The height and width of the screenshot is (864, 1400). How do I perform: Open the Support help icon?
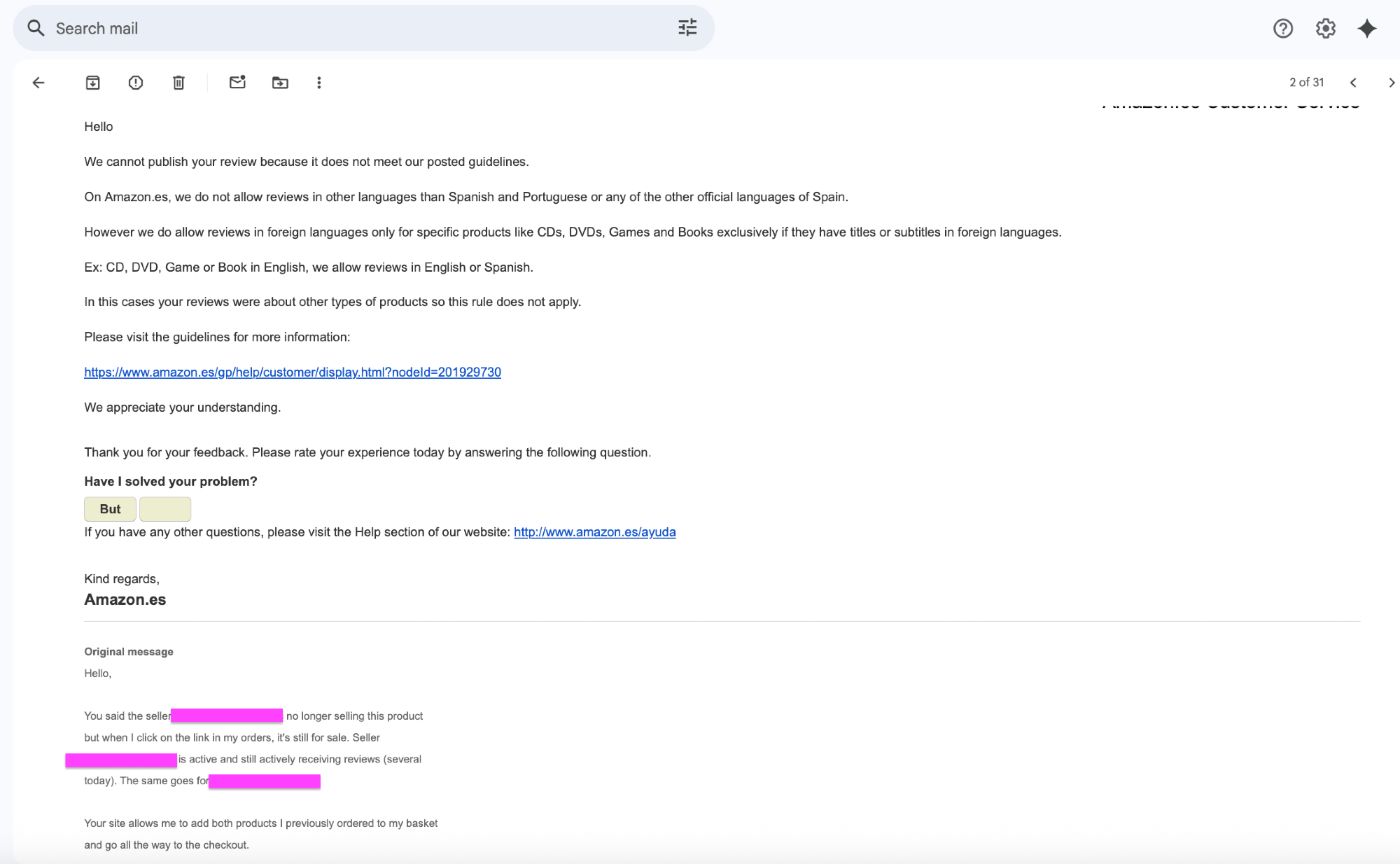[1282, 29]
